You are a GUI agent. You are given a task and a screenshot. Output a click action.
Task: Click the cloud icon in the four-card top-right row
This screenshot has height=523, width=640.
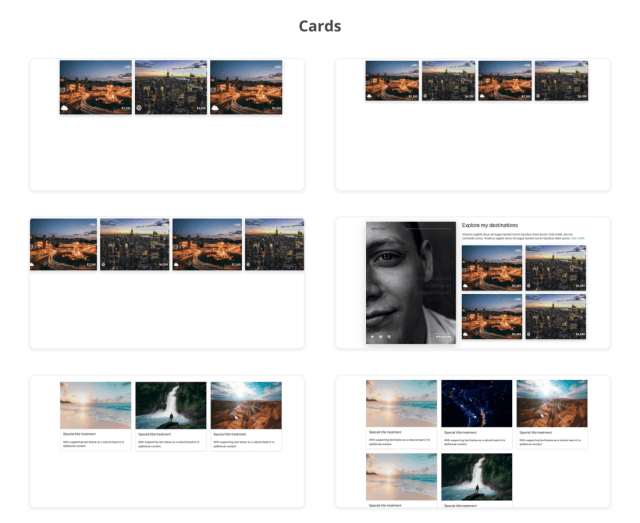(370, 97)
